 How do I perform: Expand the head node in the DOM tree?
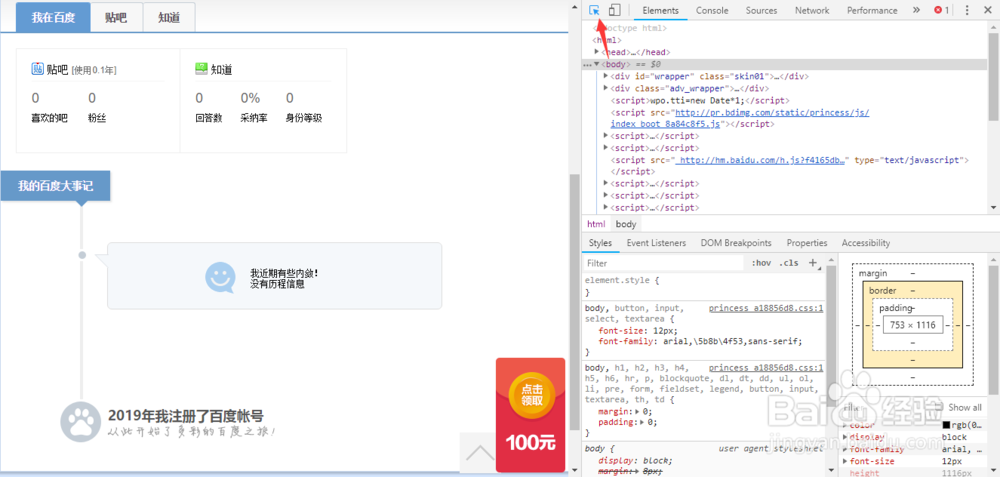[597, 52]
